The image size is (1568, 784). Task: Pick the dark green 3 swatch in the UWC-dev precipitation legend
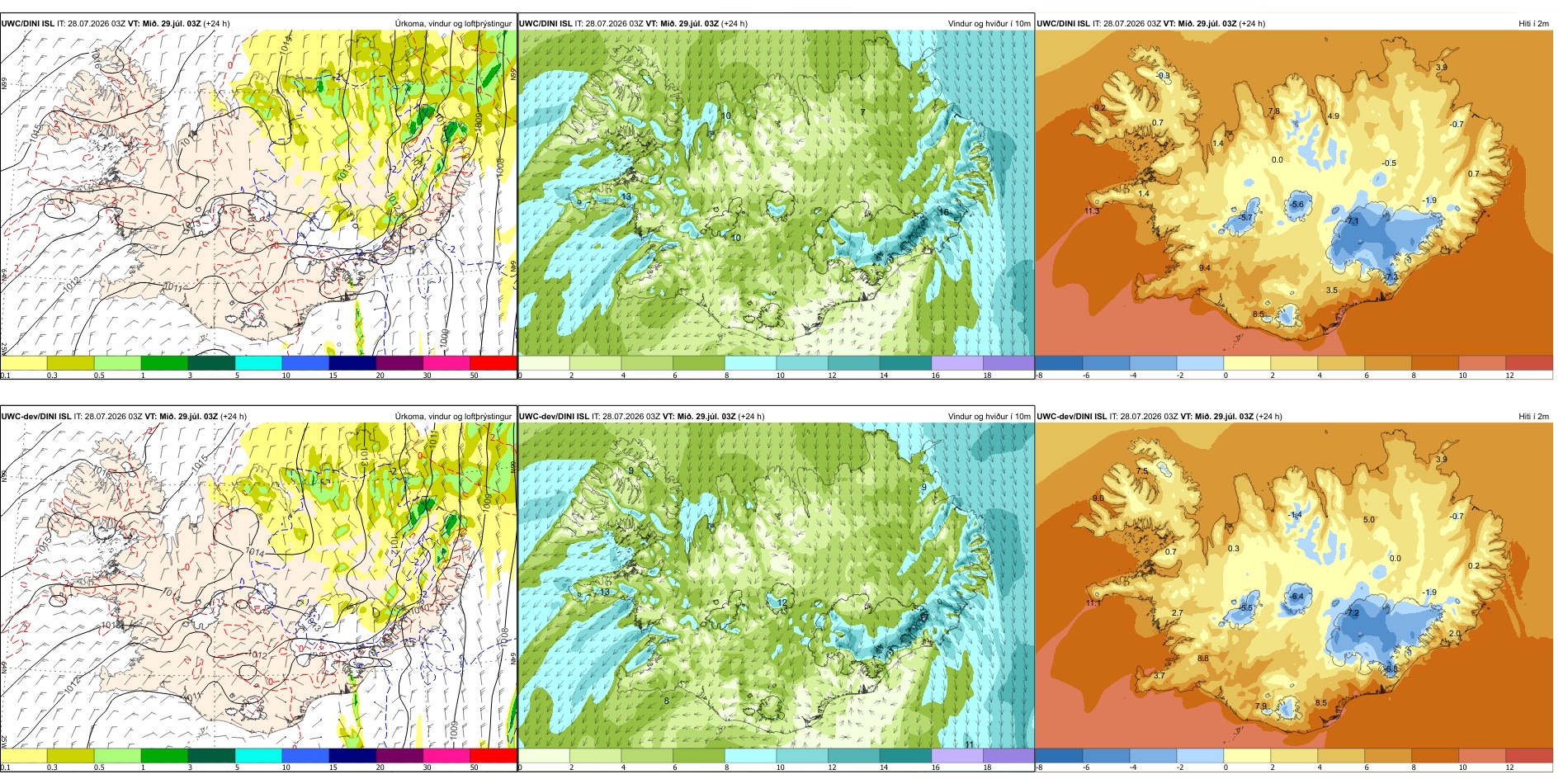pos(211,755)
